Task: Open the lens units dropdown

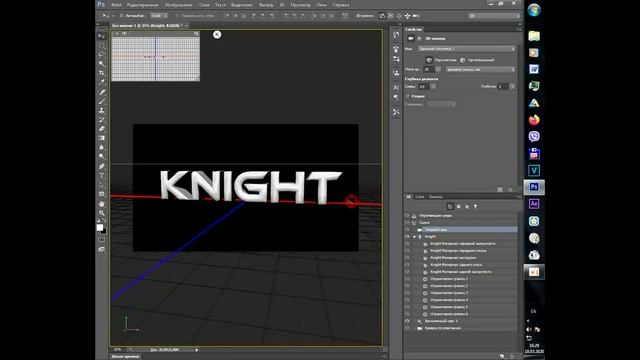Action: coord(480,69)
